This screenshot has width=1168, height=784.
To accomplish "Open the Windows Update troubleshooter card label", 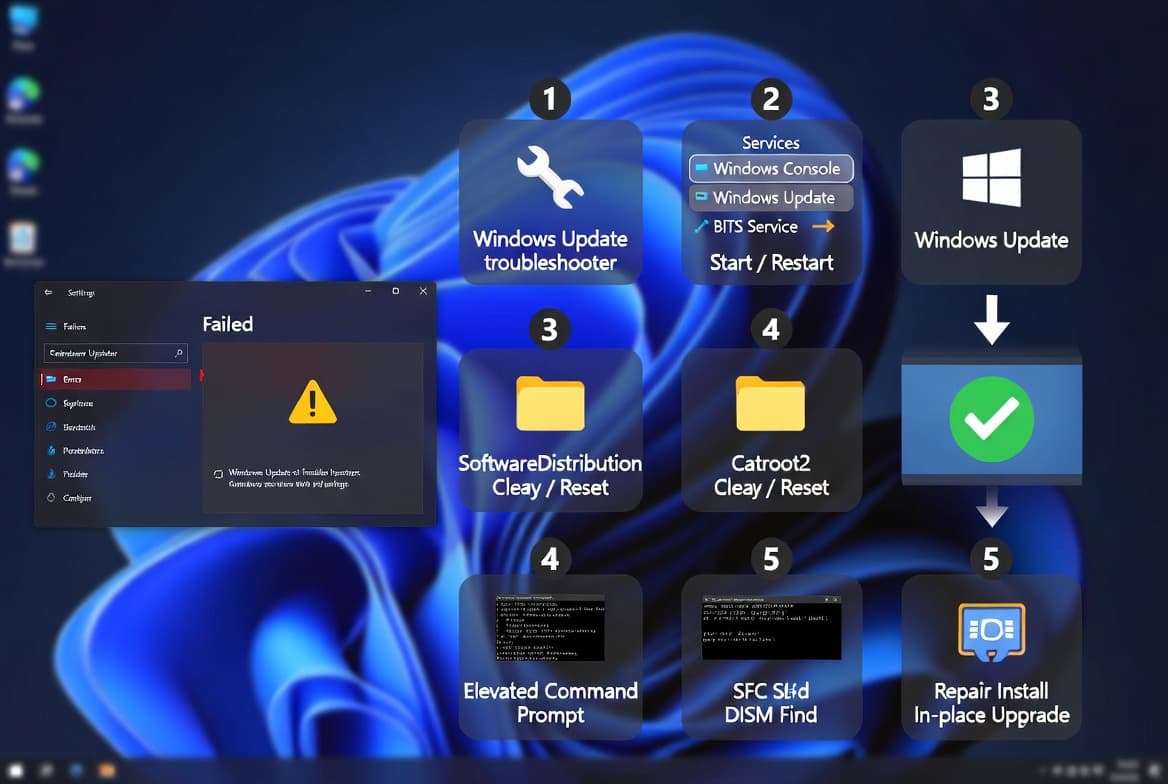I will (550, 250).
